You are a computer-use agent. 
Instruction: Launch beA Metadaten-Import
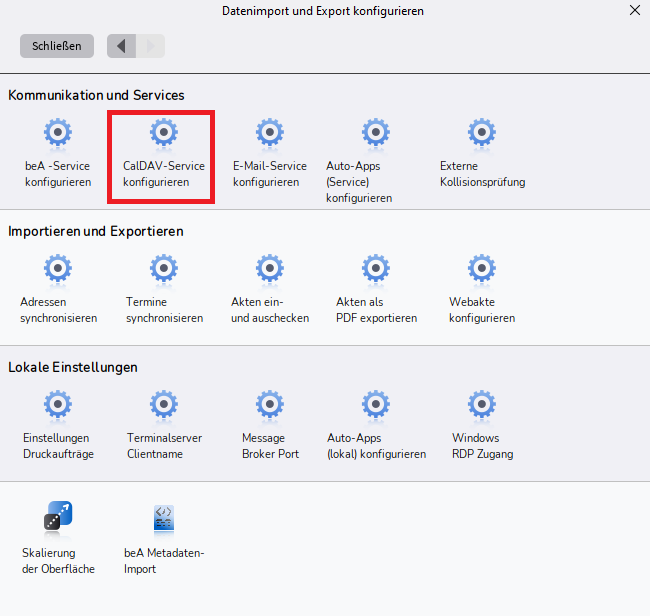click(x=164, y=538)
